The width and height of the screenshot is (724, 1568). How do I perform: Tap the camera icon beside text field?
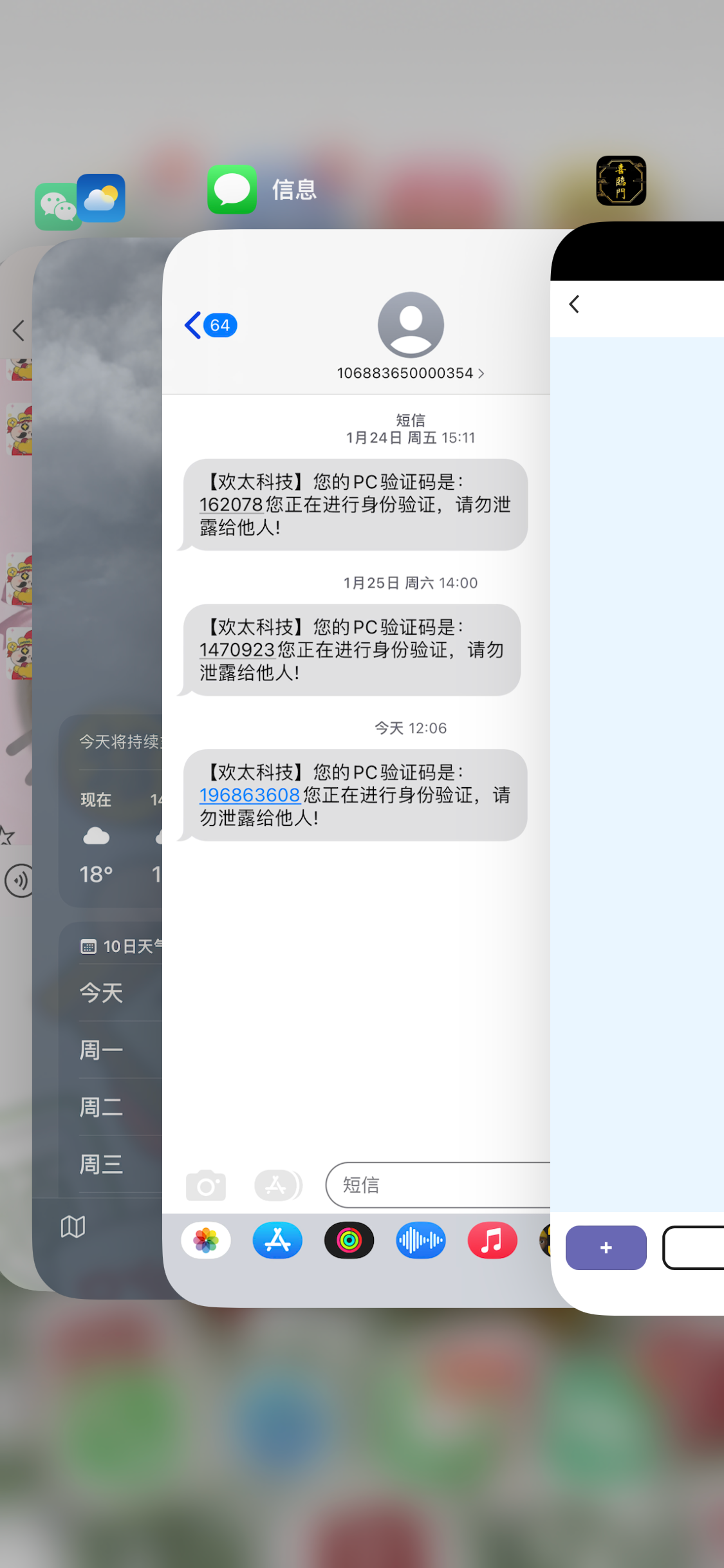(x=206, y=1185)
